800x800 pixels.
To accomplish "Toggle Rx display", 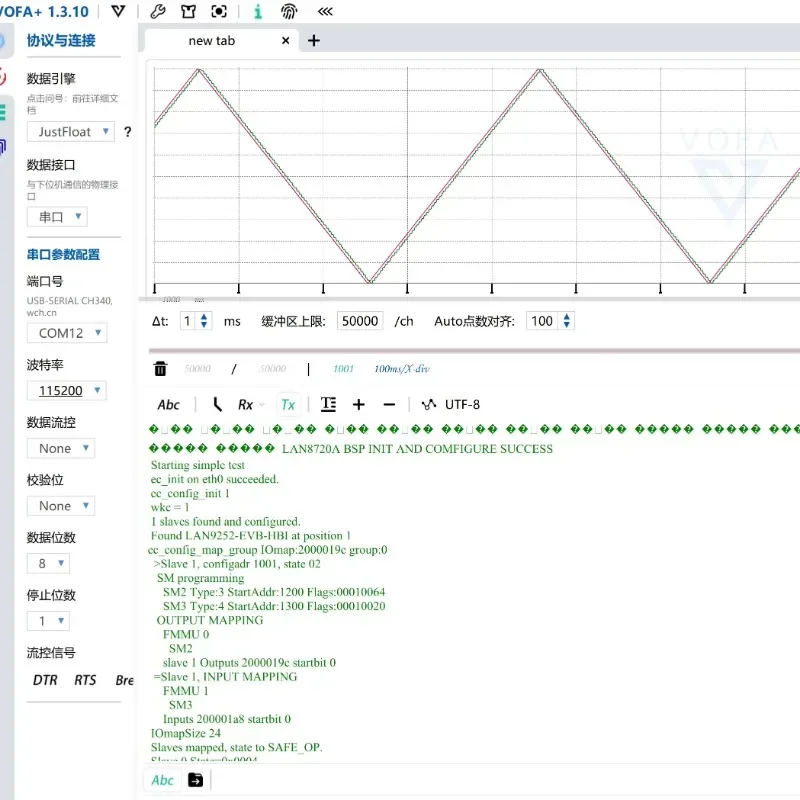I will pyautogui.click(x=246, y=405).
